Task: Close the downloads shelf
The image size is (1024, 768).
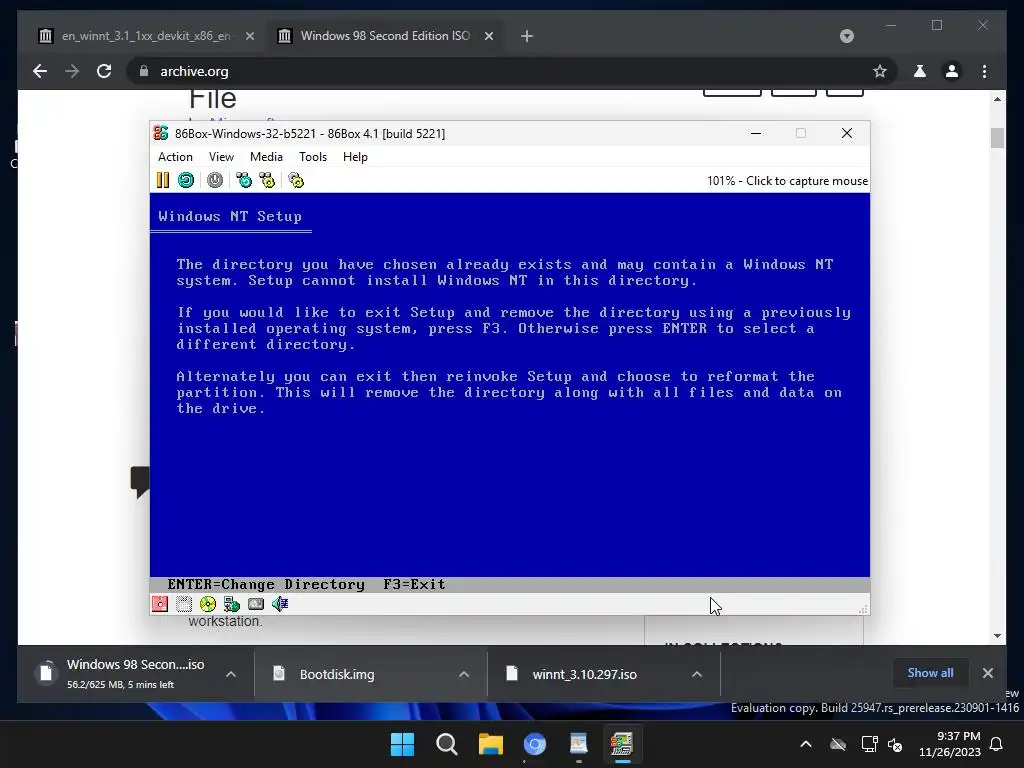Action: pyautogui.click(x=987, y=673)
